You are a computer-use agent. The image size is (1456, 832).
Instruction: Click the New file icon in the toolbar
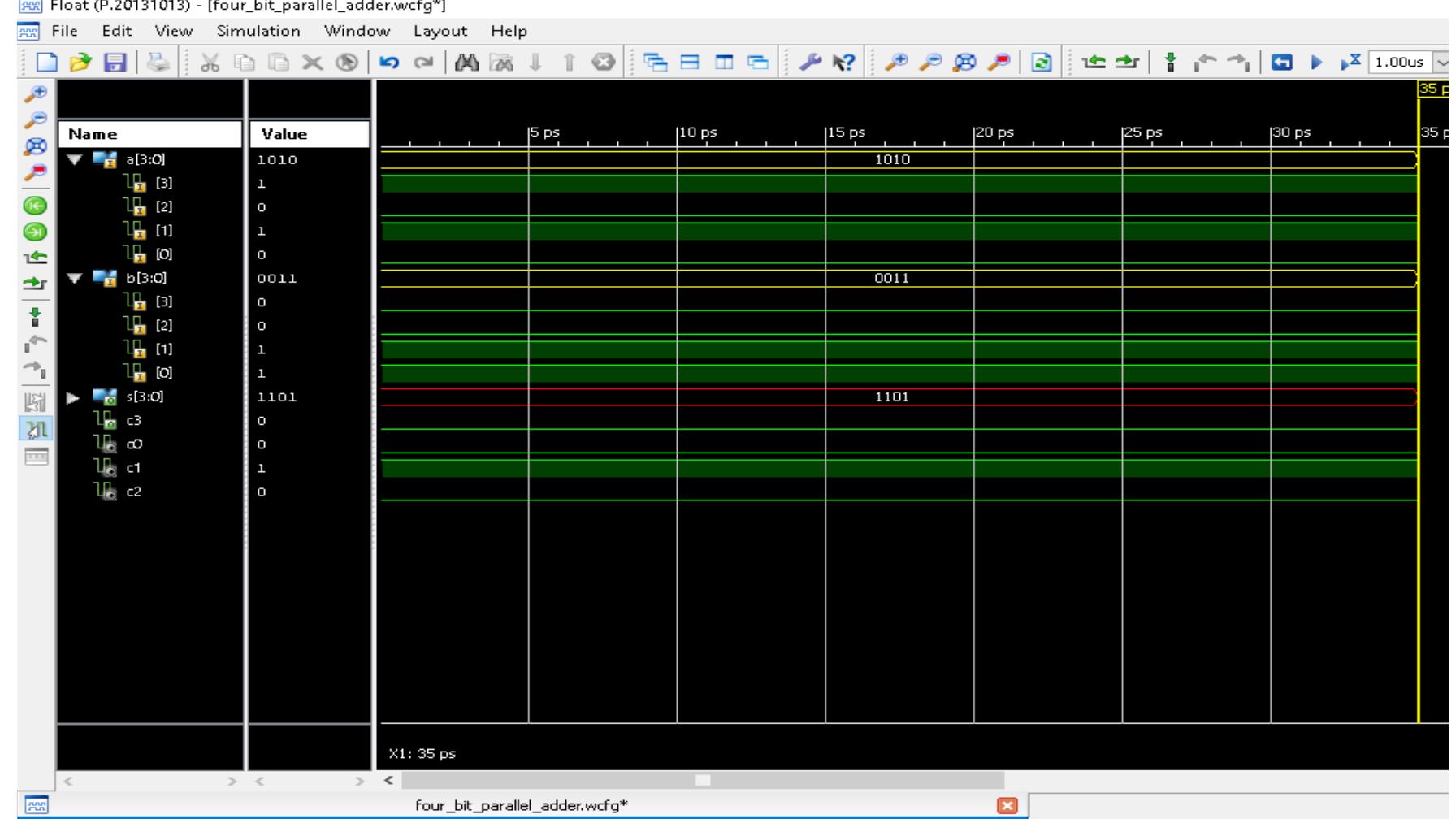click(x=49, y=63)
